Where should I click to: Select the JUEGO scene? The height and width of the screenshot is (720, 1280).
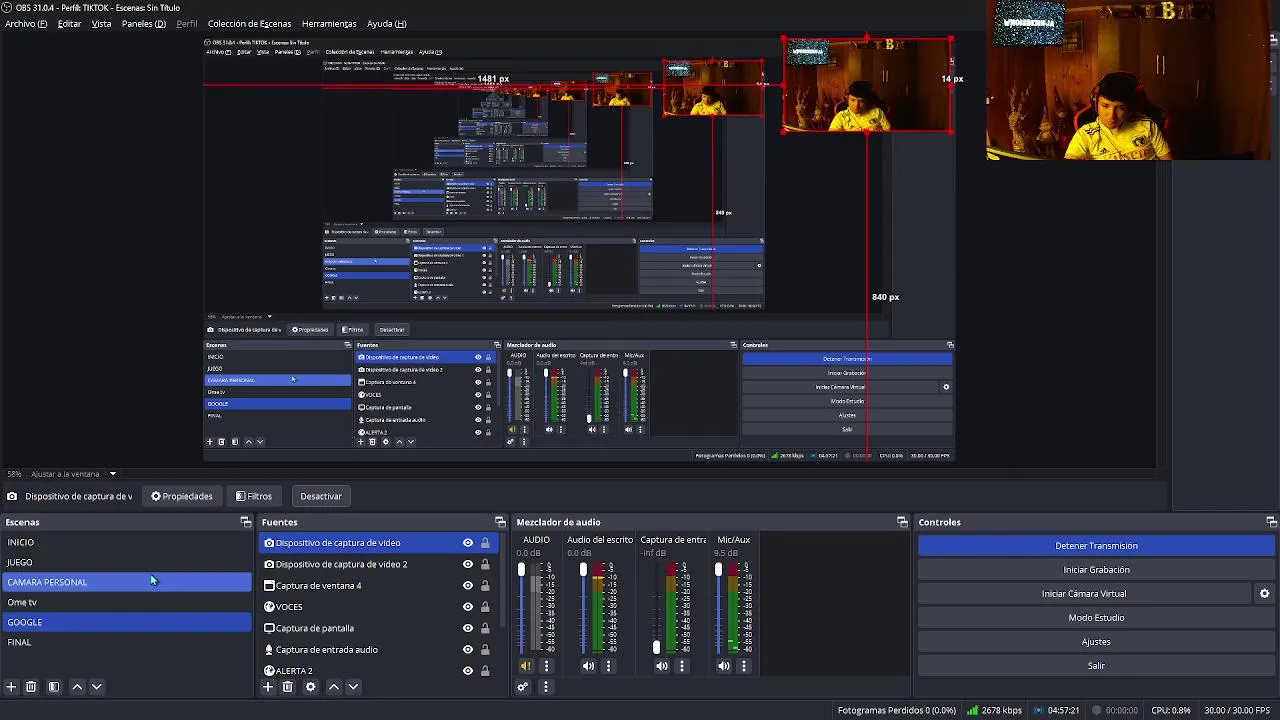(x=127, y=562)
